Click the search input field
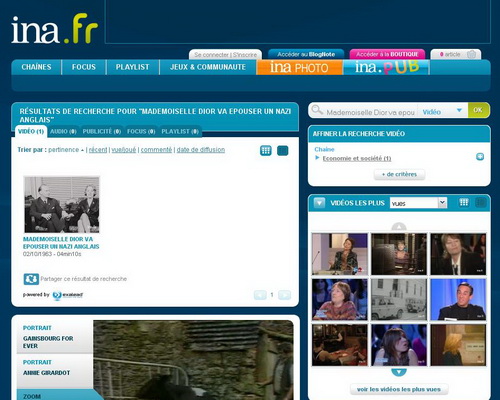The height and width of the screenshot is (400, 500). pos(370,112)
